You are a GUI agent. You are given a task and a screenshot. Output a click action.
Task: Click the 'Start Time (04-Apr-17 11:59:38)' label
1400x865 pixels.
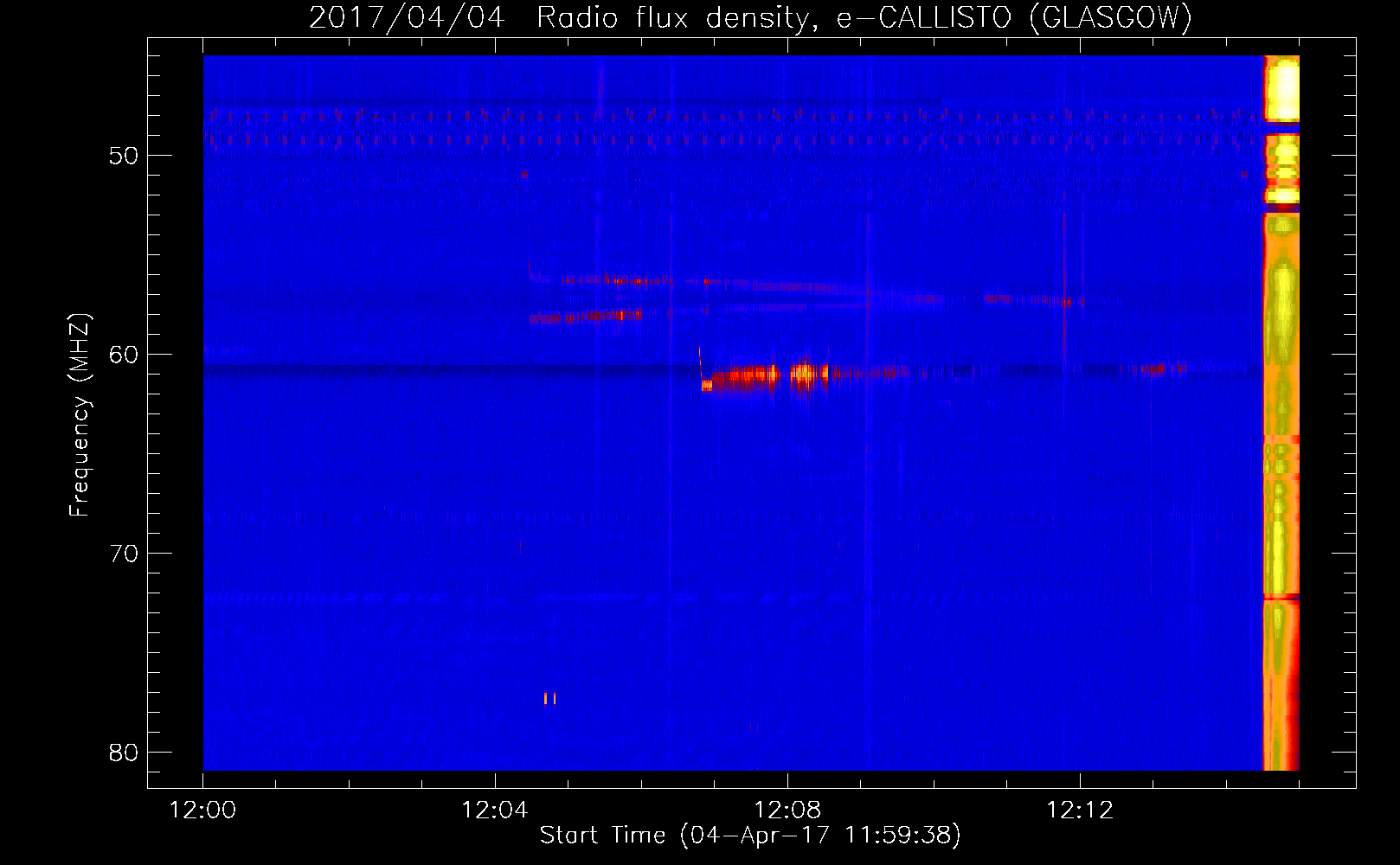pos(750,836)
